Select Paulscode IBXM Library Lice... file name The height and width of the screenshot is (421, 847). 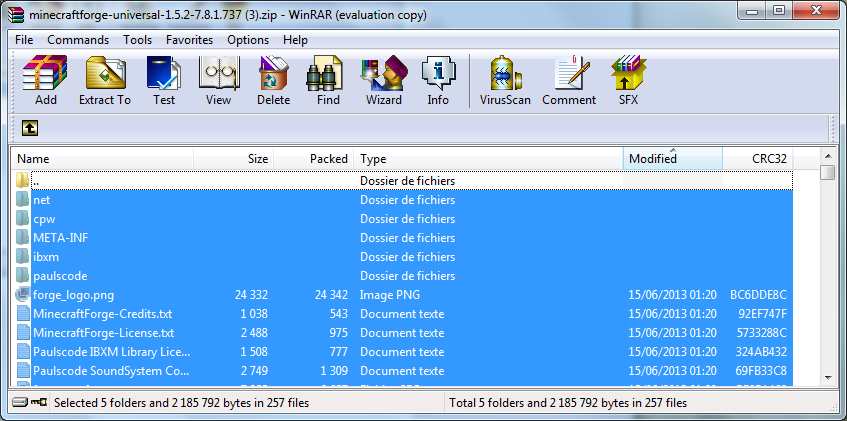112,352
